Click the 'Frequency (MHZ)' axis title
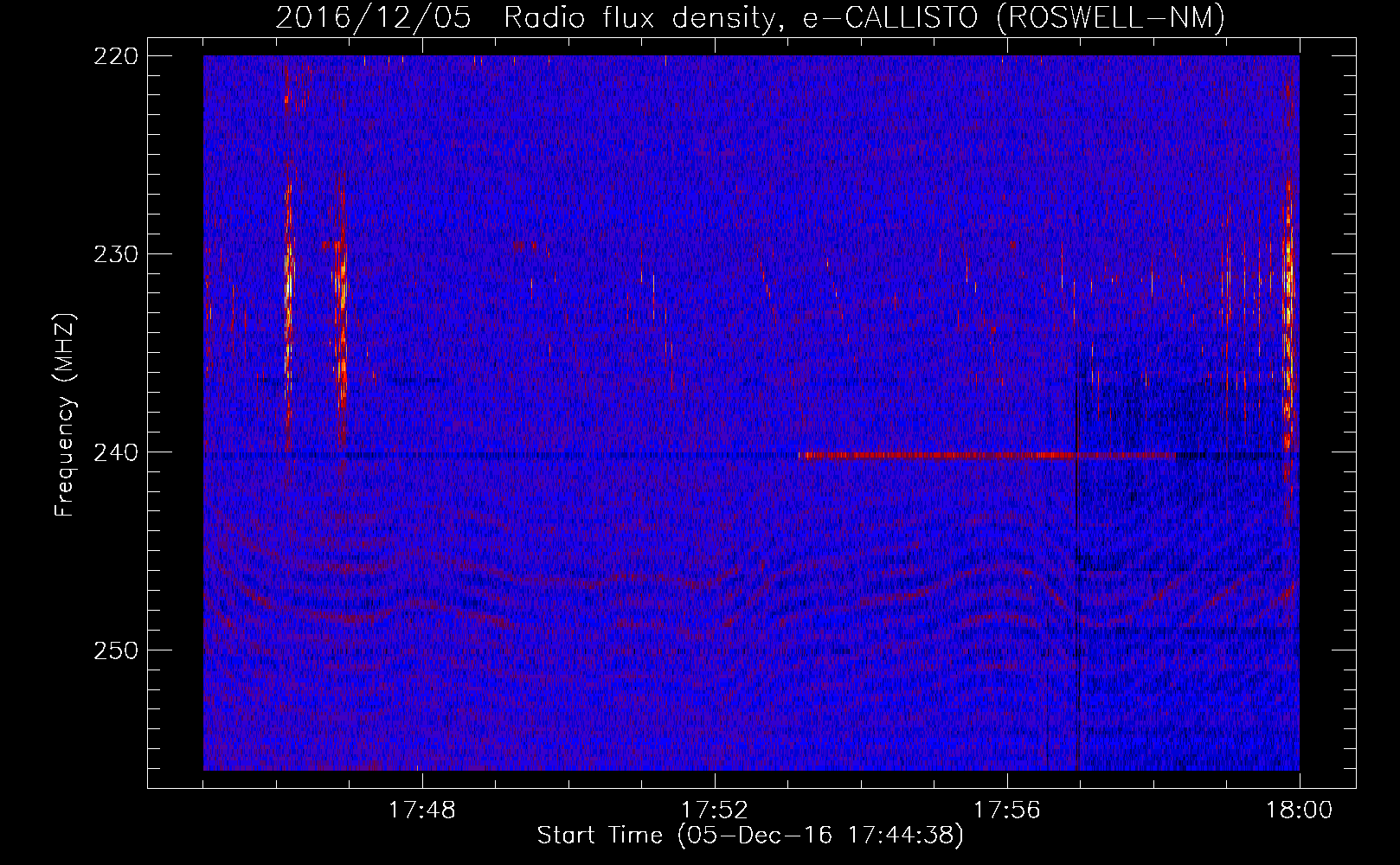This screenshot has width=1400, height=865. click(x=65, y=414)
